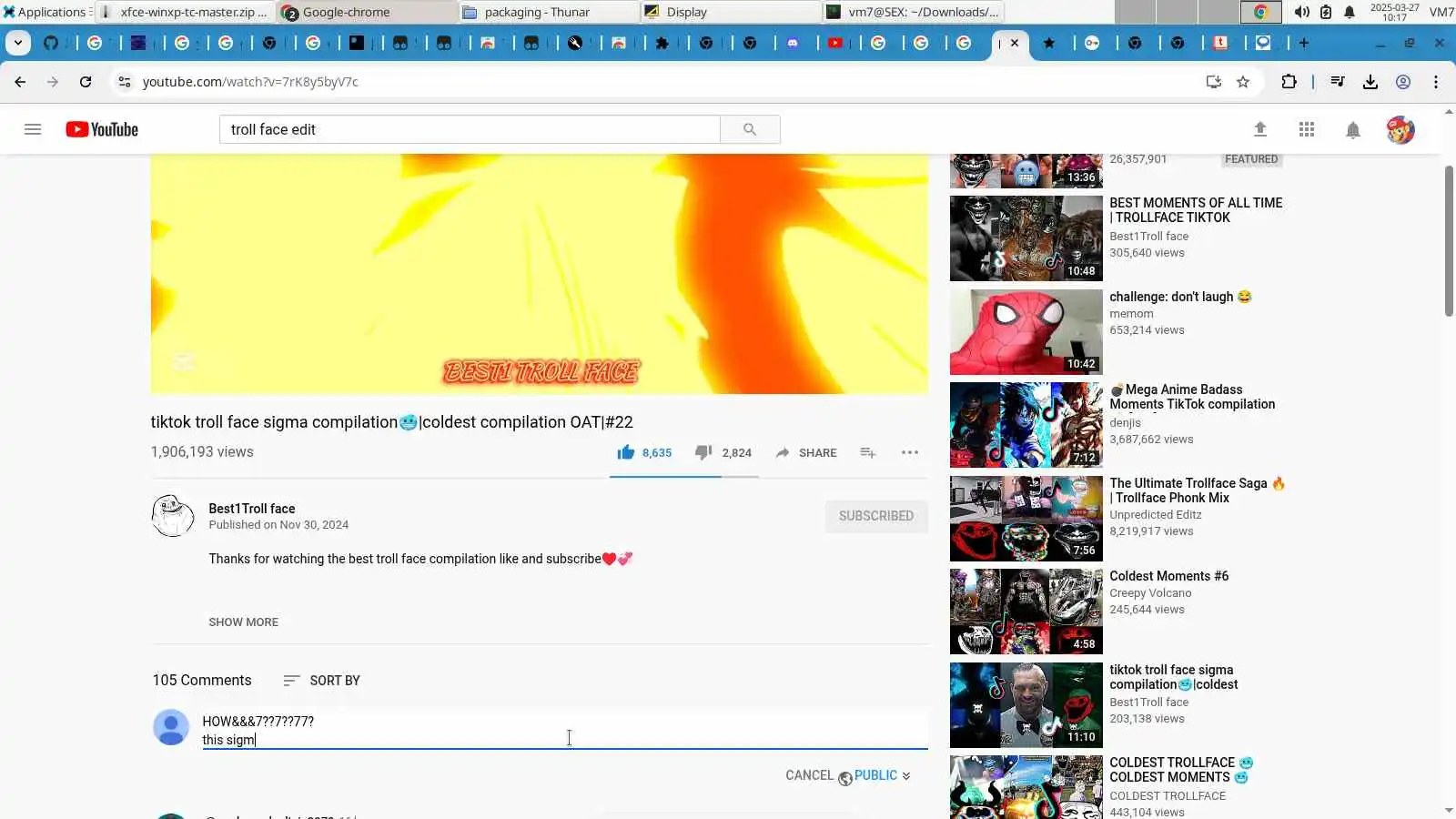Switch to xfce-winxp-tc-master.zip taskbar window

(185, 12)
